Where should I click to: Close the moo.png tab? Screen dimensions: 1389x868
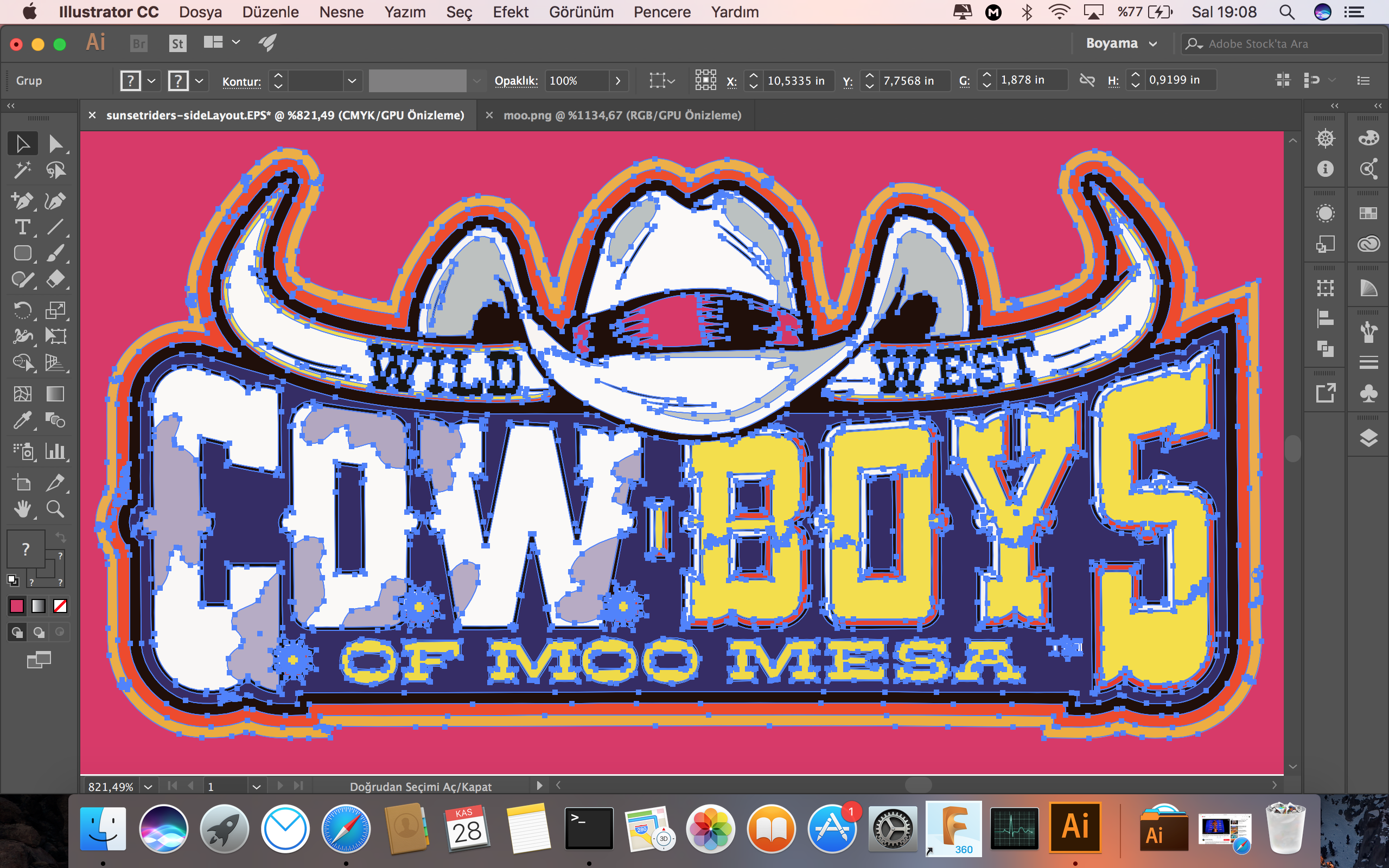489,116
